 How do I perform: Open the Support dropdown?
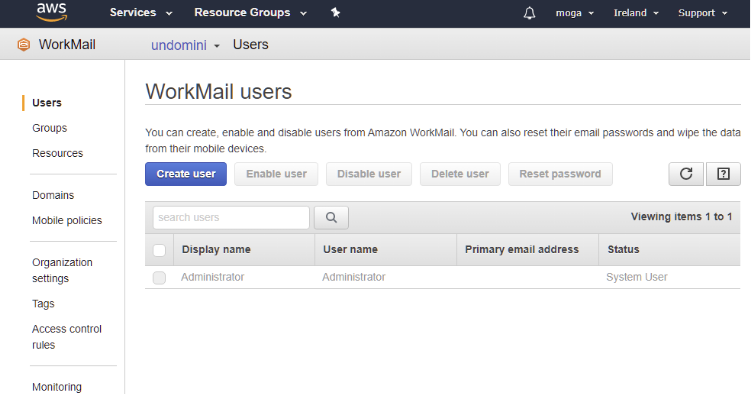(x=703, y=13)
